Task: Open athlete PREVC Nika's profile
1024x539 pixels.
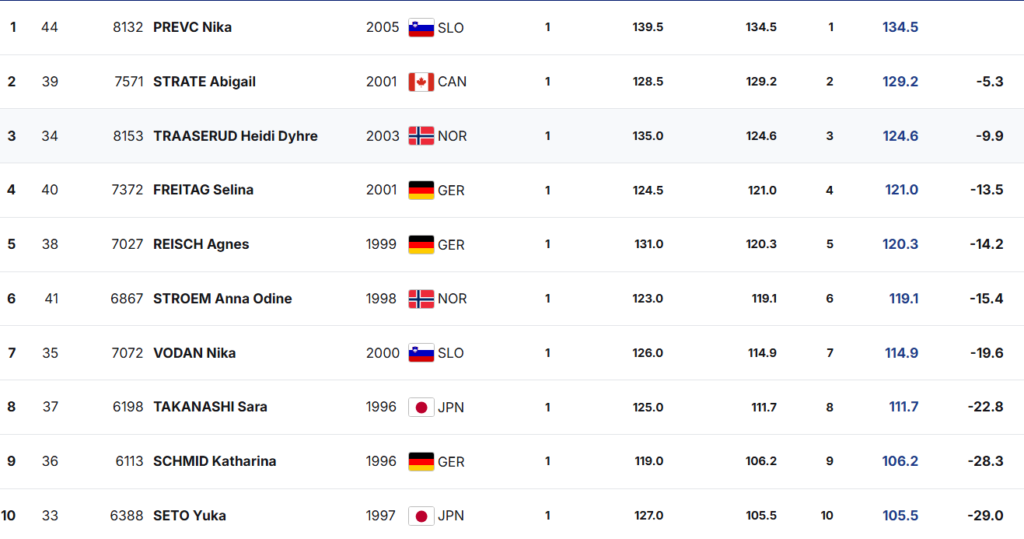Action: 192,28
